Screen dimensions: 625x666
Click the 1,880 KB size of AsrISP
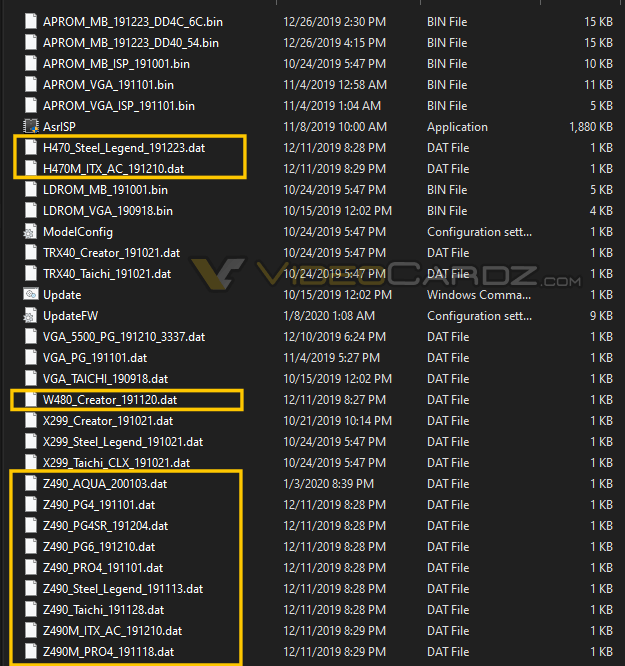pyautogui.click(x=591, y=127)
